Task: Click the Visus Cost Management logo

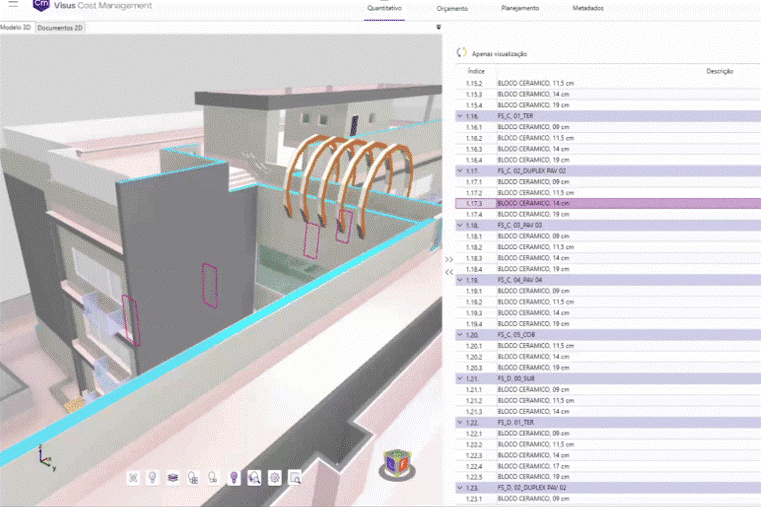Action: pos(42,5)
